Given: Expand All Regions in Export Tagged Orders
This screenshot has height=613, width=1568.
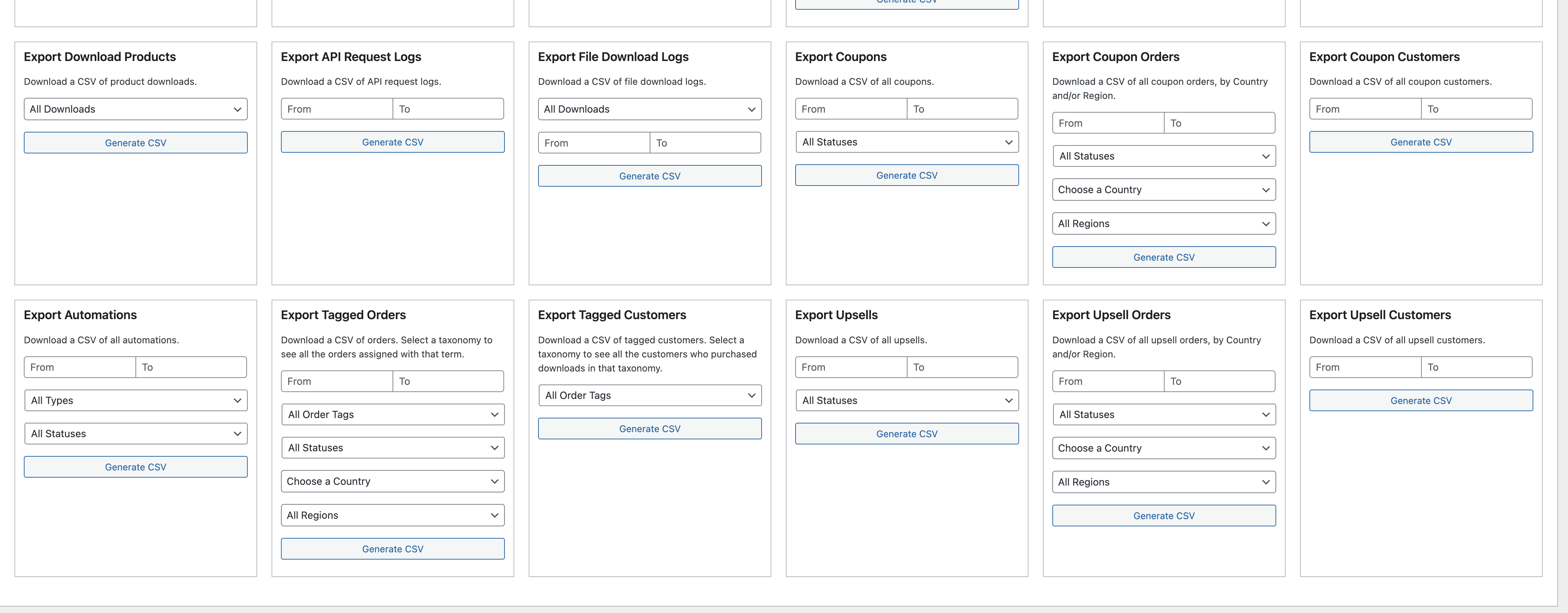Looking at the screenshot, I should tap(393, 515).
